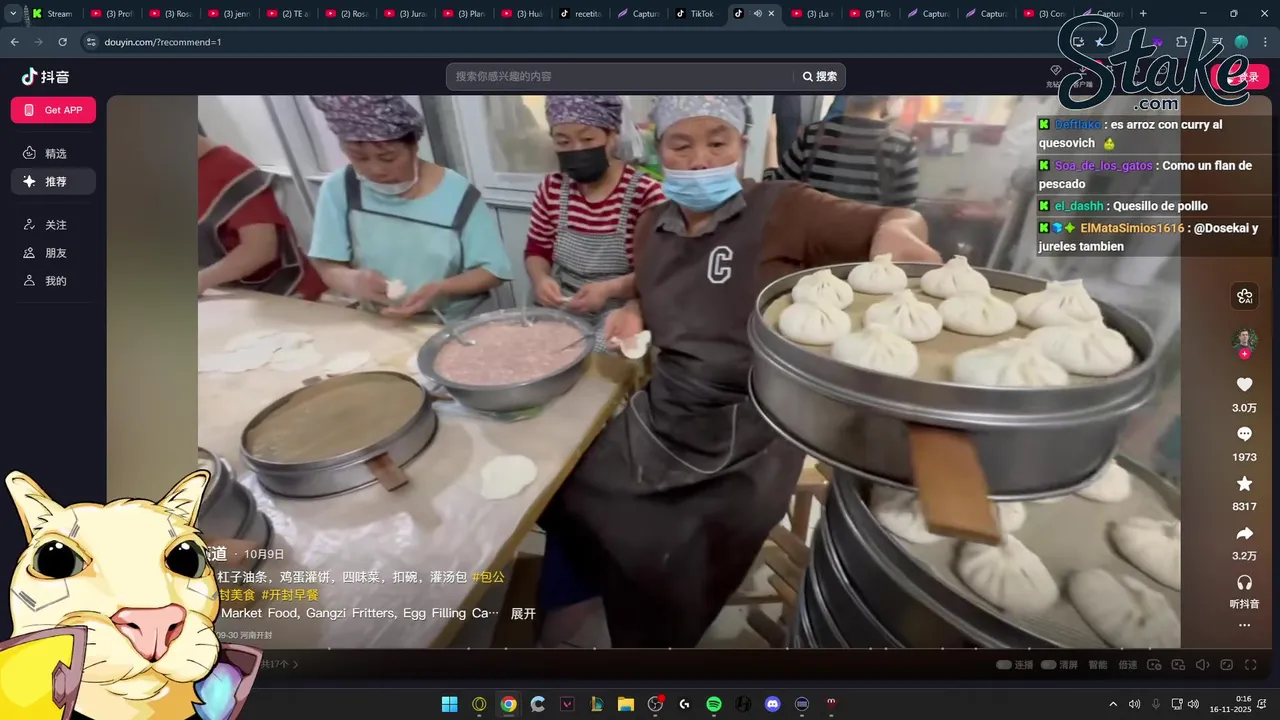The width and height of the screenshot is (1280, 720).
Task: Open the three-dots more options in video sidebar
Action: 1244,625
